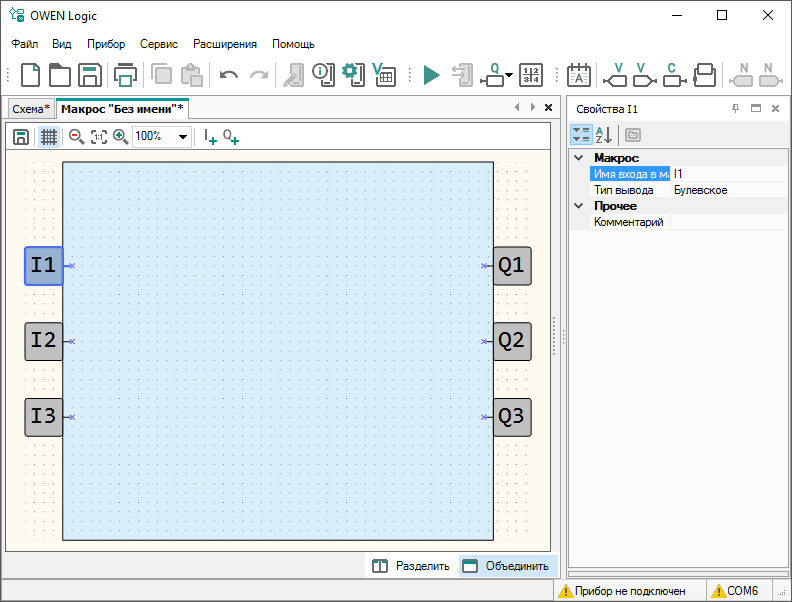
Task: Open device settings gear icon
Action: (x=351, y=75)
